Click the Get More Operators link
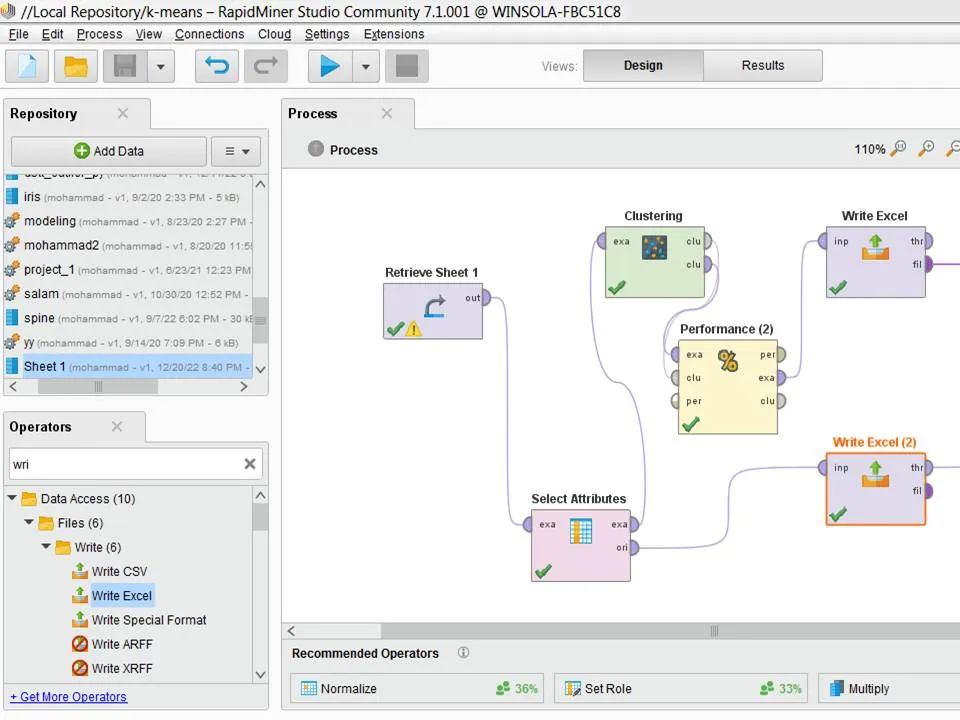Screen dimensions: 960x720 pyautogui.click(x=68, y=697)
